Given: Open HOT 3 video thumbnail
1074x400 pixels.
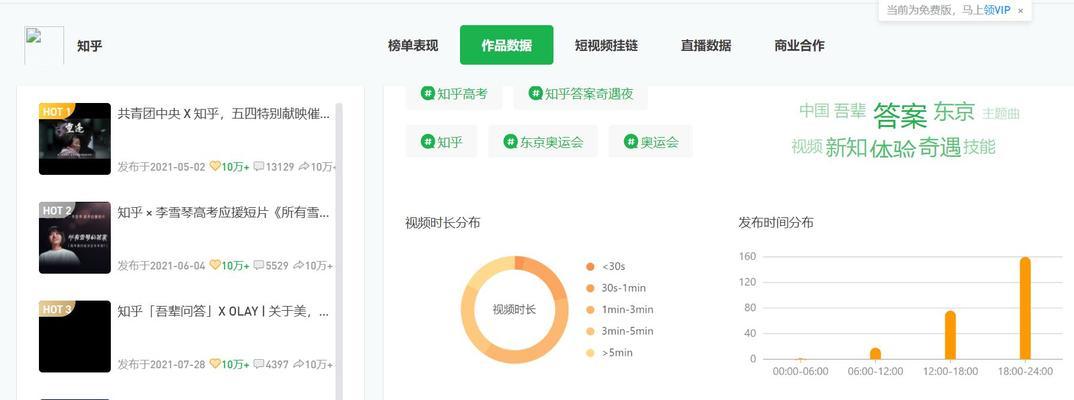Looking at the screenshot, I should [75, 336].
